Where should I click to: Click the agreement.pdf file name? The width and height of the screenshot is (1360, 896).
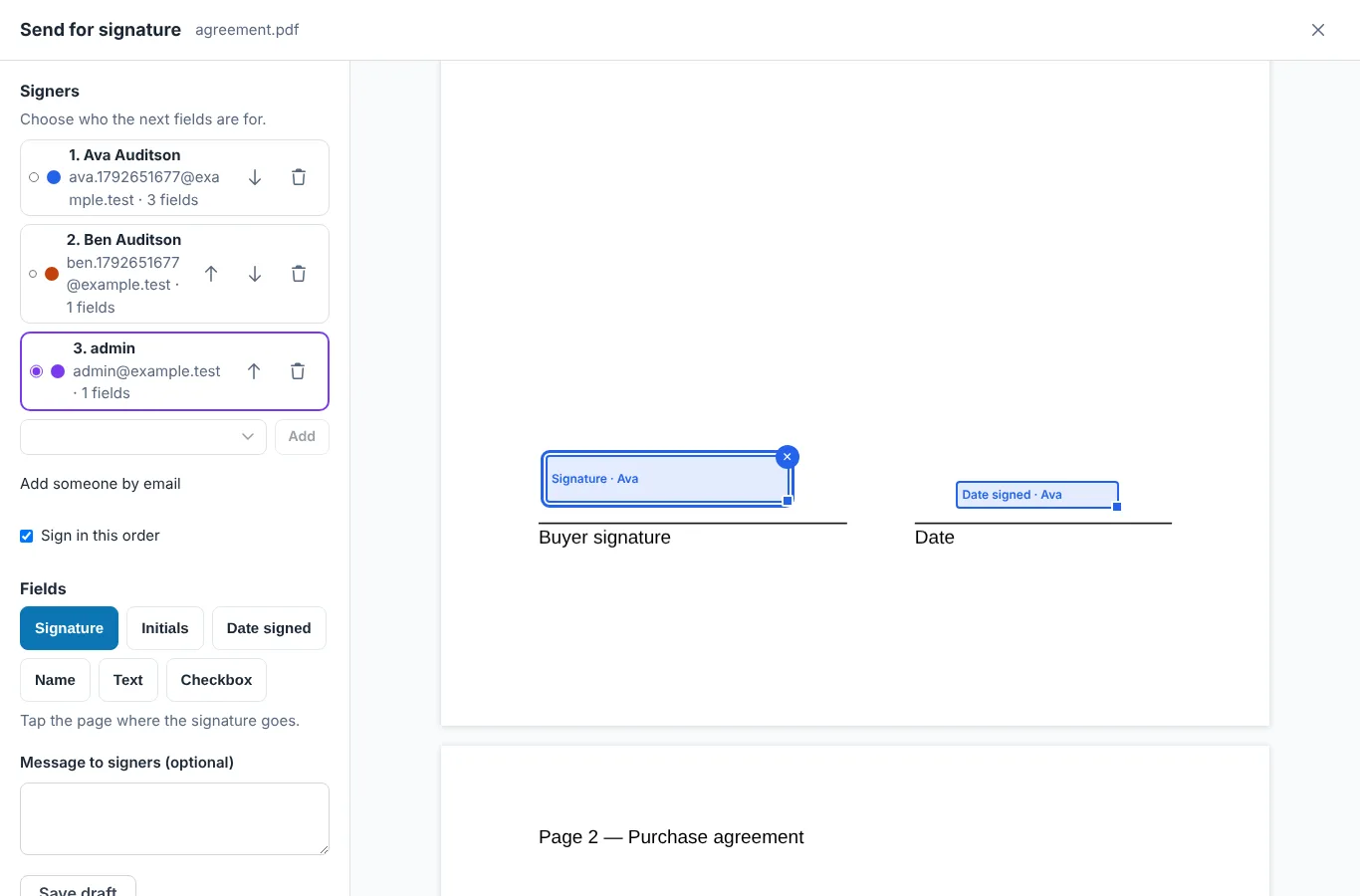247,30
